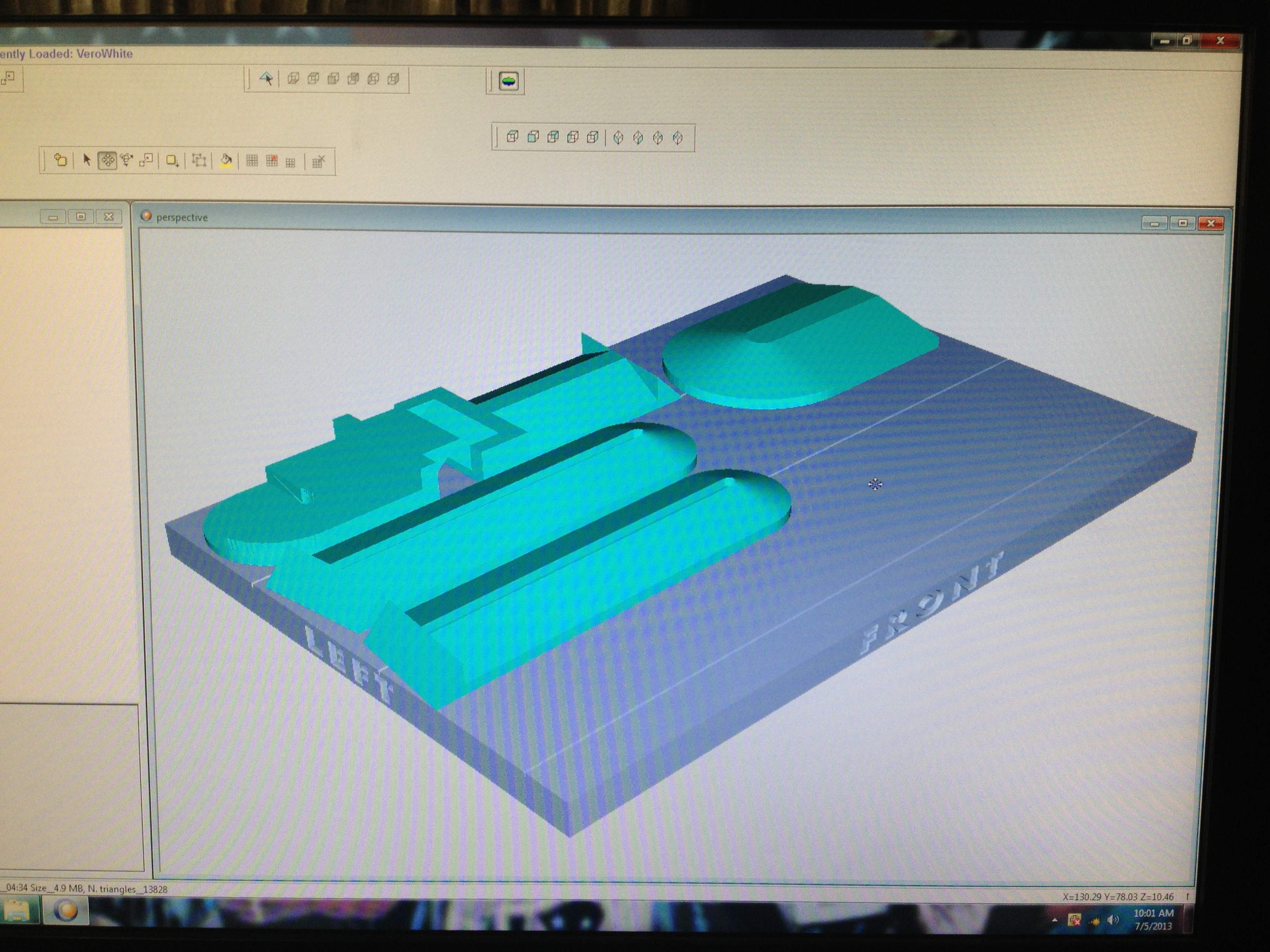The height and width of the screenshot is (952, 1270).
Task: Click the red security alert tray icon
Action: [1074, 920]
